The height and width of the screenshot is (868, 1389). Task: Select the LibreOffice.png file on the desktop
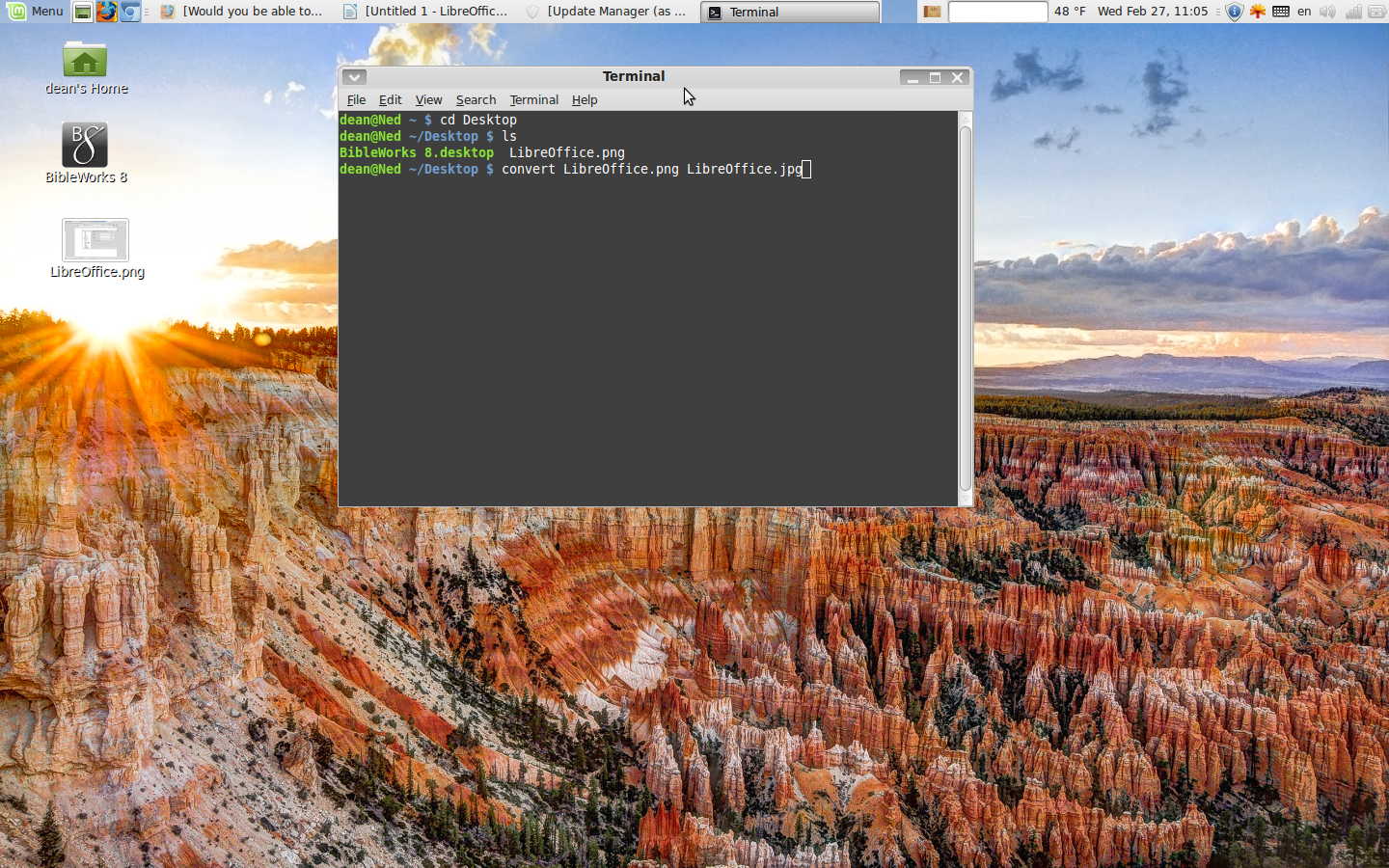95,241
